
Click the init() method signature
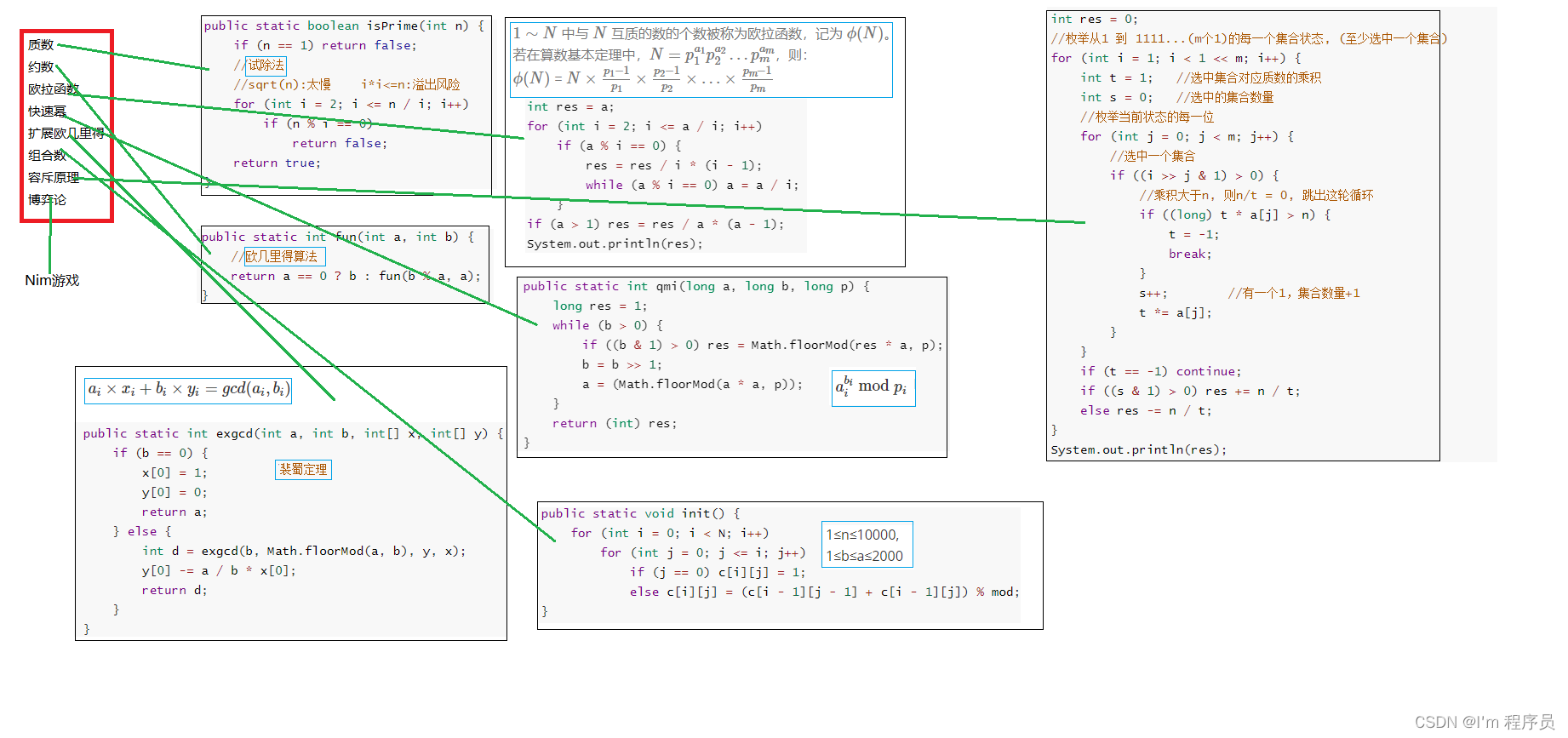click(x=640, y=513)
